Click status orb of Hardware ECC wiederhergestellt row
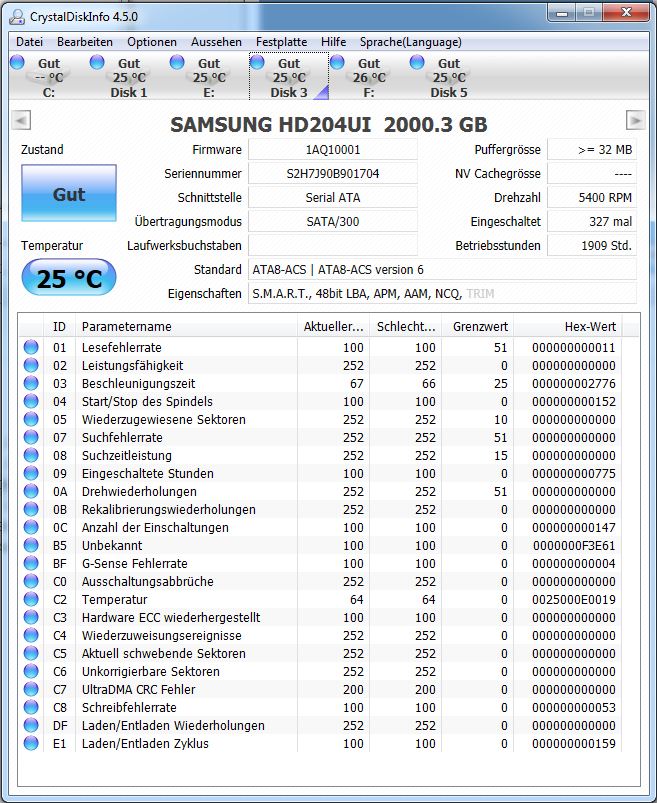Image resolution: width=657 pixels, height=803 pixels. click(x=31, y=617)
